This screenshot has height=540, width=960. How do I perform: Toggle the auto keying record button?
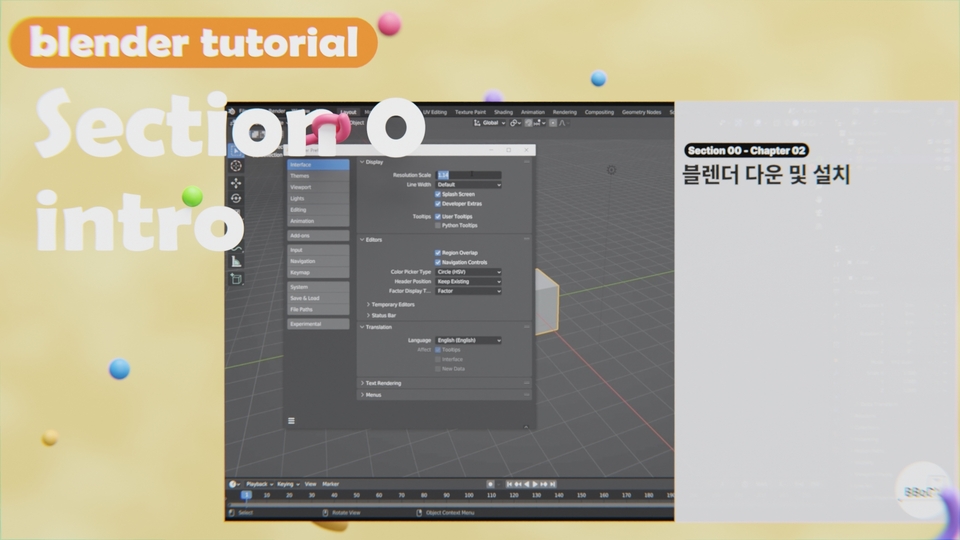[490, 484]
